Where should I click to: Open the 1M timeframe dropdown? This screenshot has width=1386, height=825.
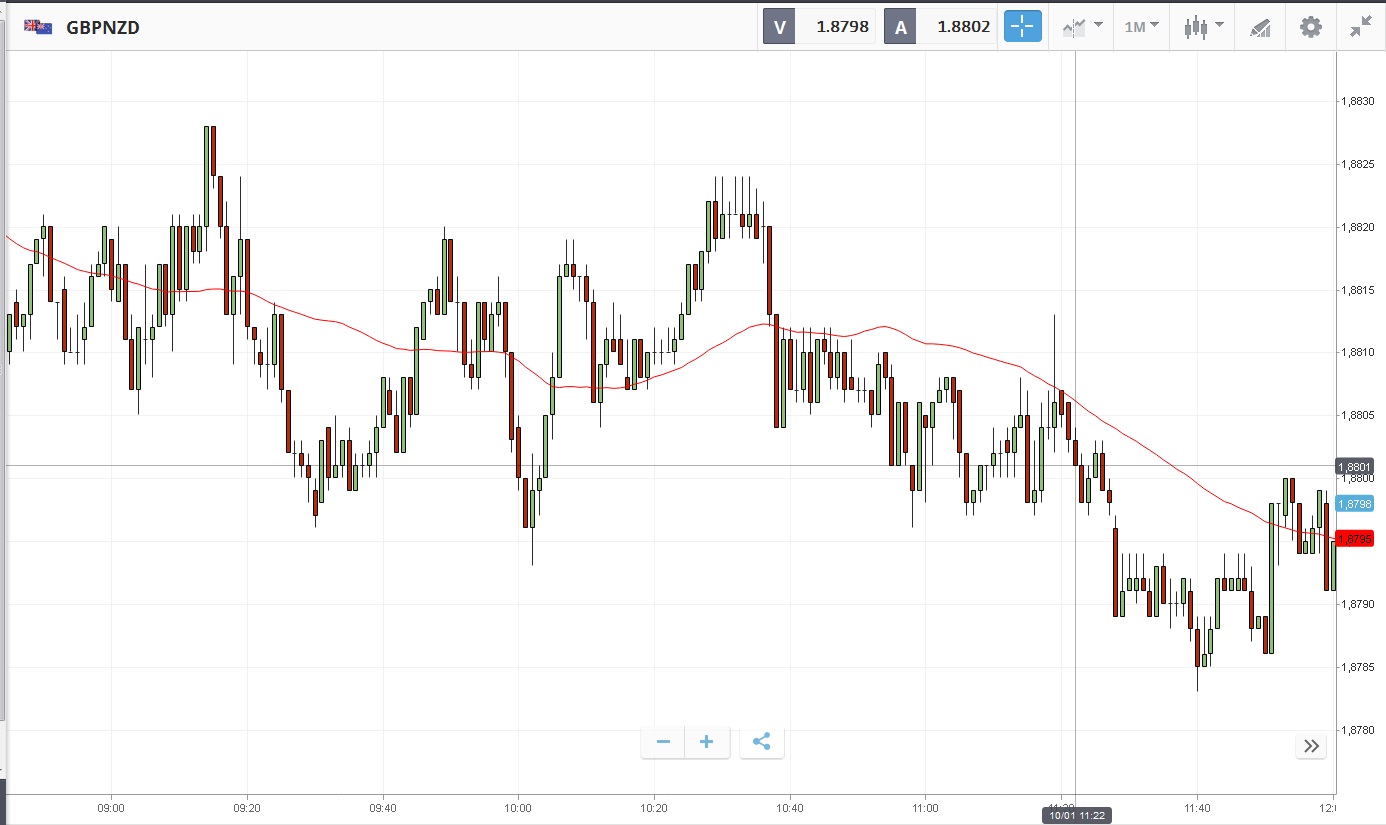pos(1141,27)
